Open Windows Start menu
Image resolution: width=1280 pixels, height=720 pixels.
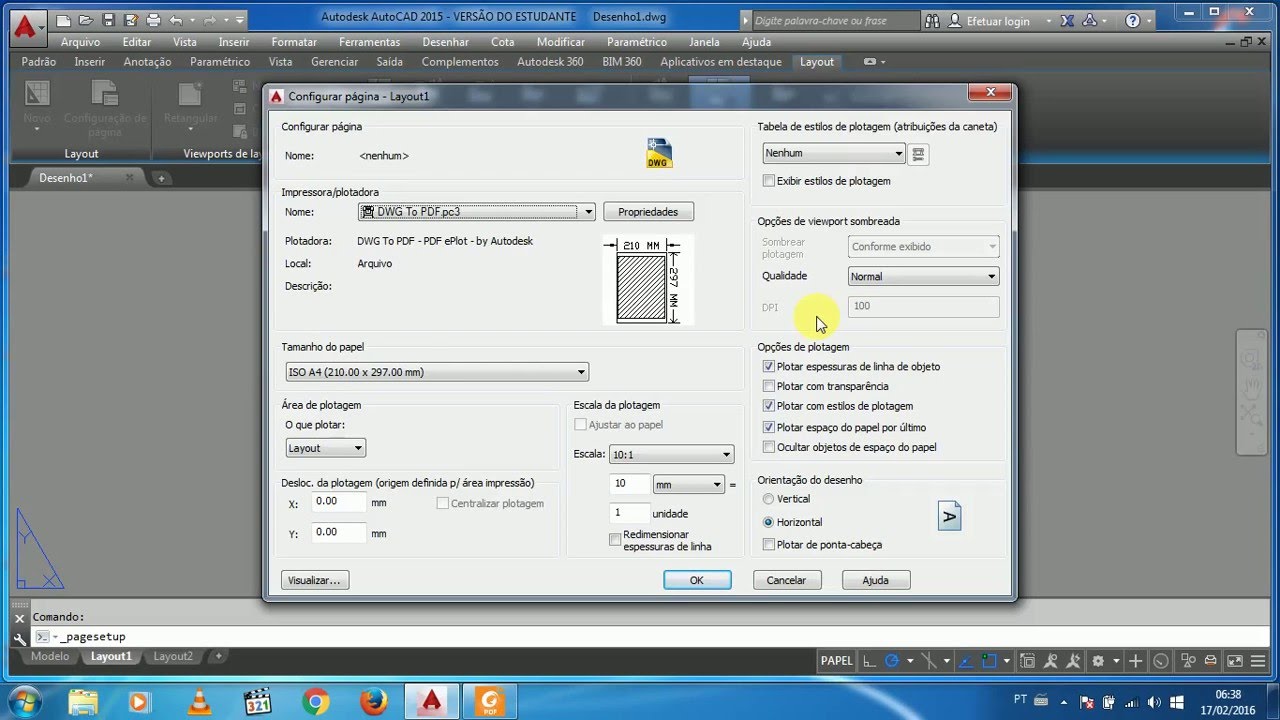tap(24, 701)
